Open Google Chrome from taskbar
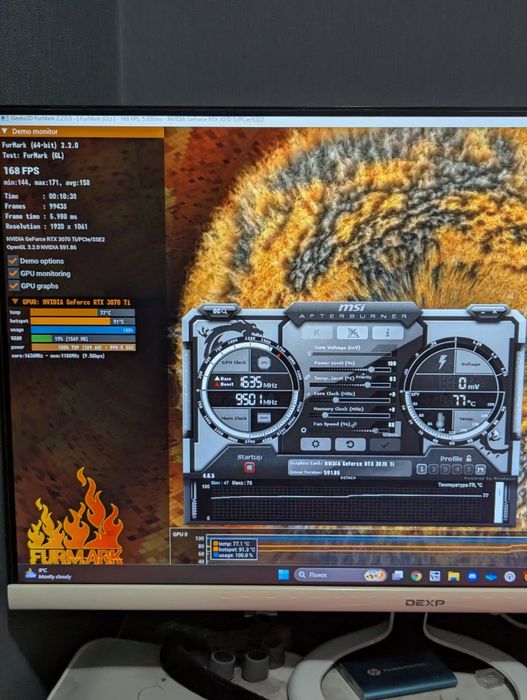Screen dimensions: 527x700 pyautogui.click(x=416, y=576)
